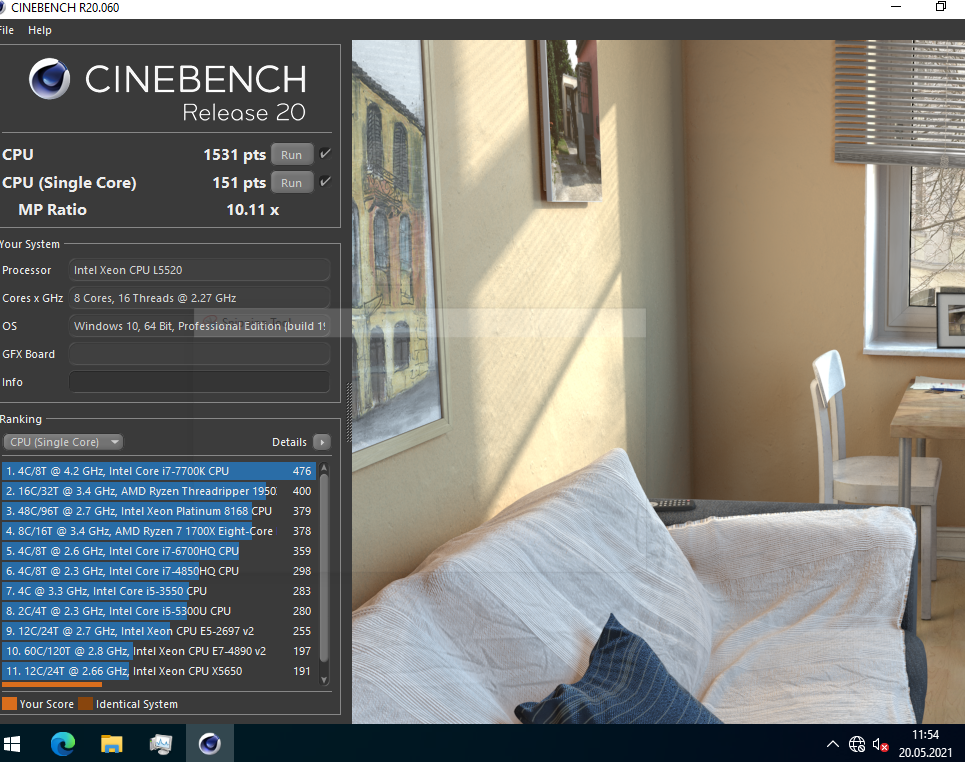Click the muted volume tray icon

point(880,745)
